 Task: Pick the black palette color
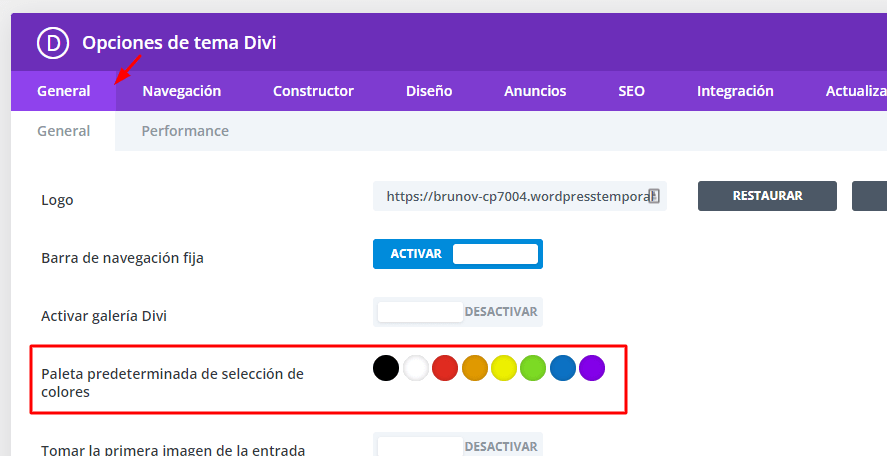point(386,368)
